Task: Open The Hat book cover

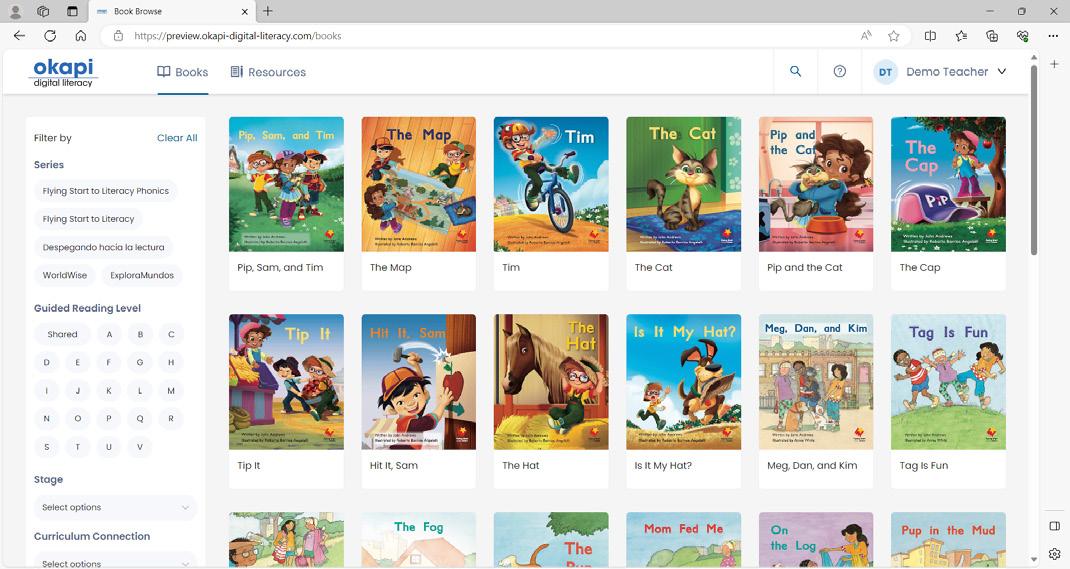Action: pos(551,382)
